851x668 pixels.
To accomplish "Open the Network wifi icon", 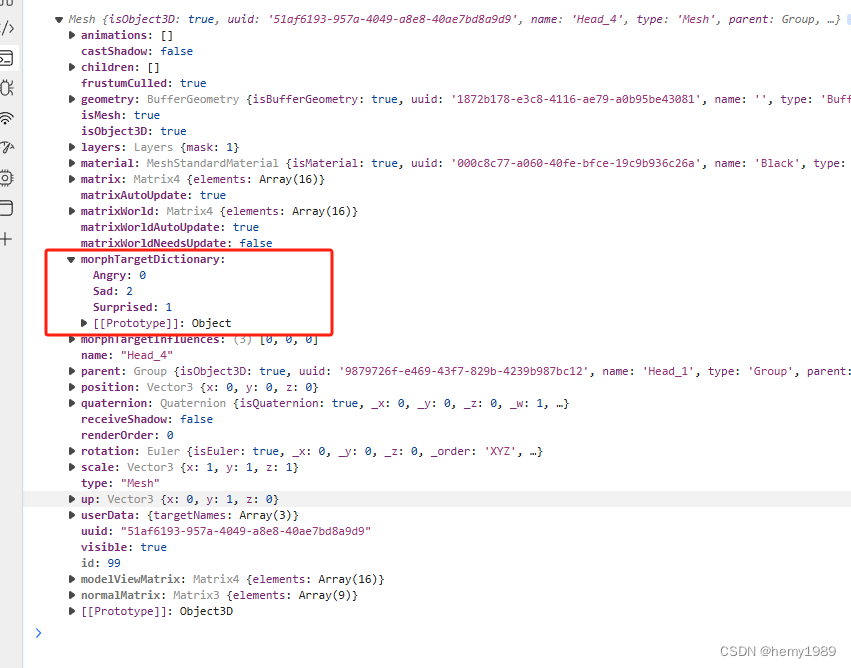I will pyautogui.click(x=7, y=118).
